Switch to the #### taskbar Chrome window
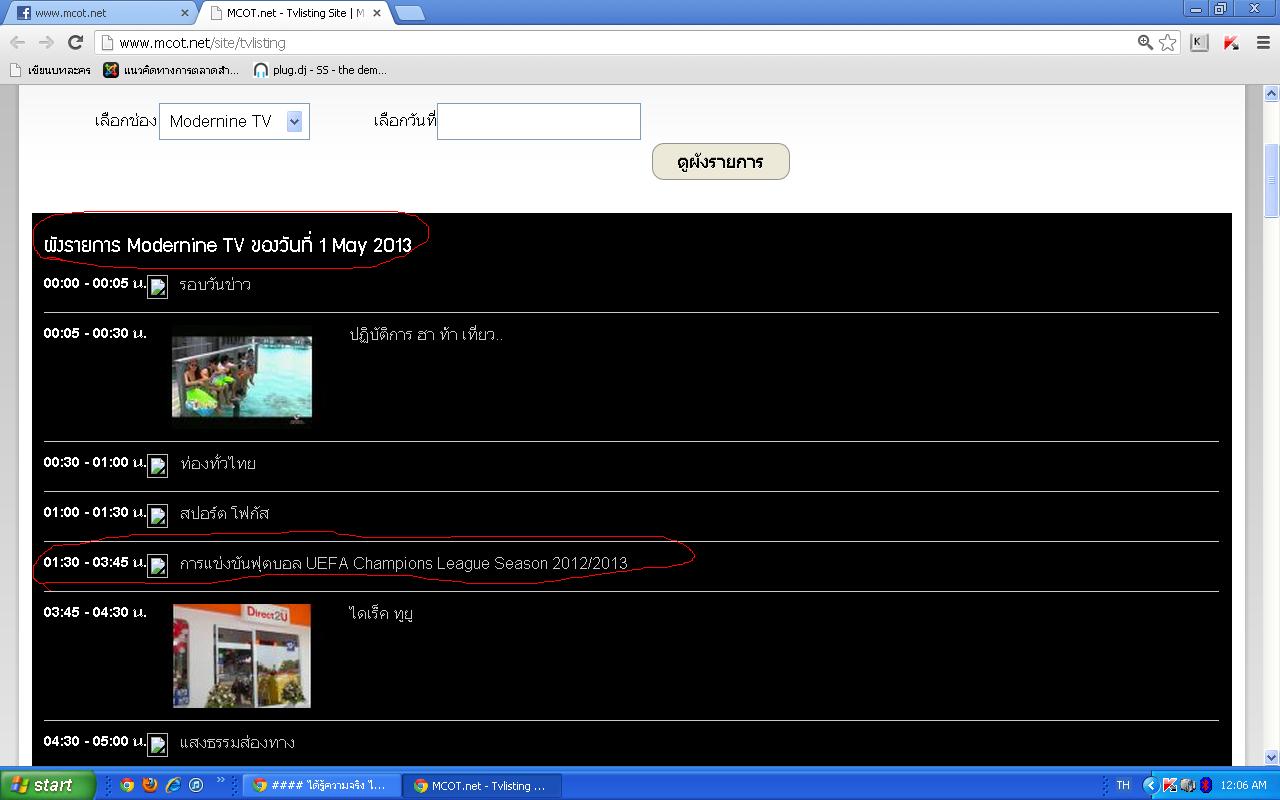Image resolution: width=1280 pixels, height=800 pixels. point(322,785)
